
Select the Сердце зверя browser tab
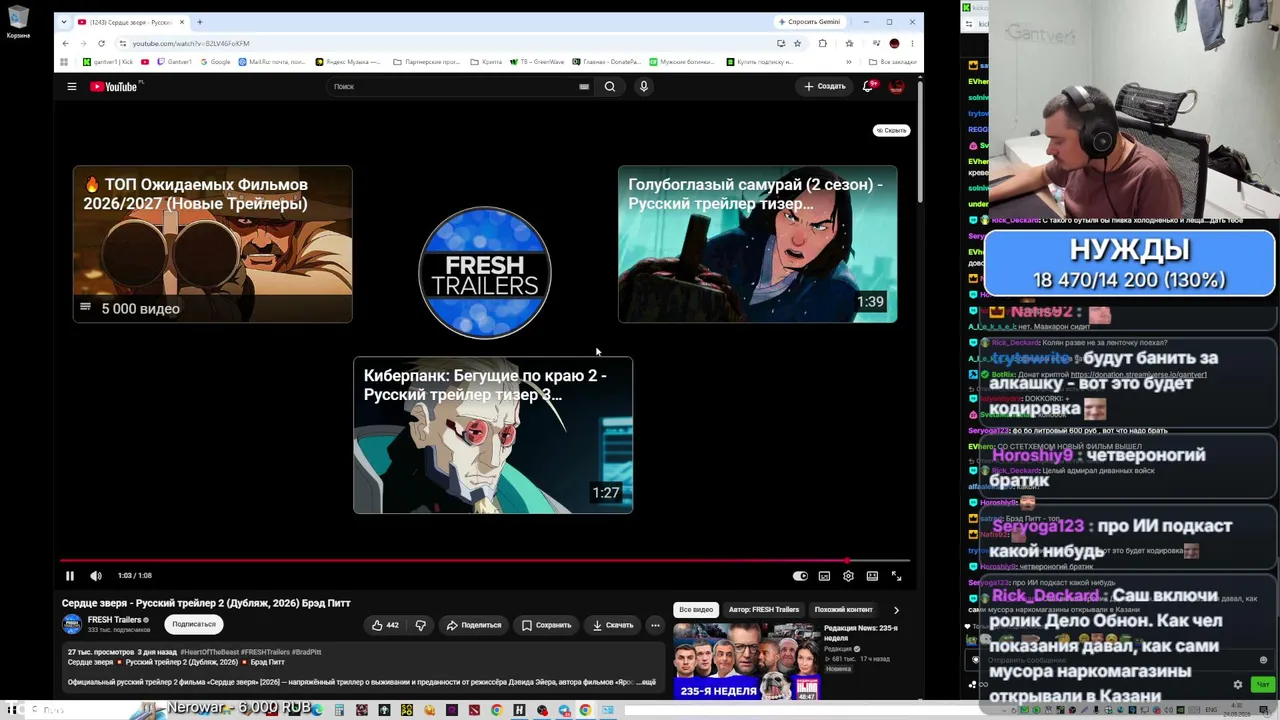[x=131, y=22]
